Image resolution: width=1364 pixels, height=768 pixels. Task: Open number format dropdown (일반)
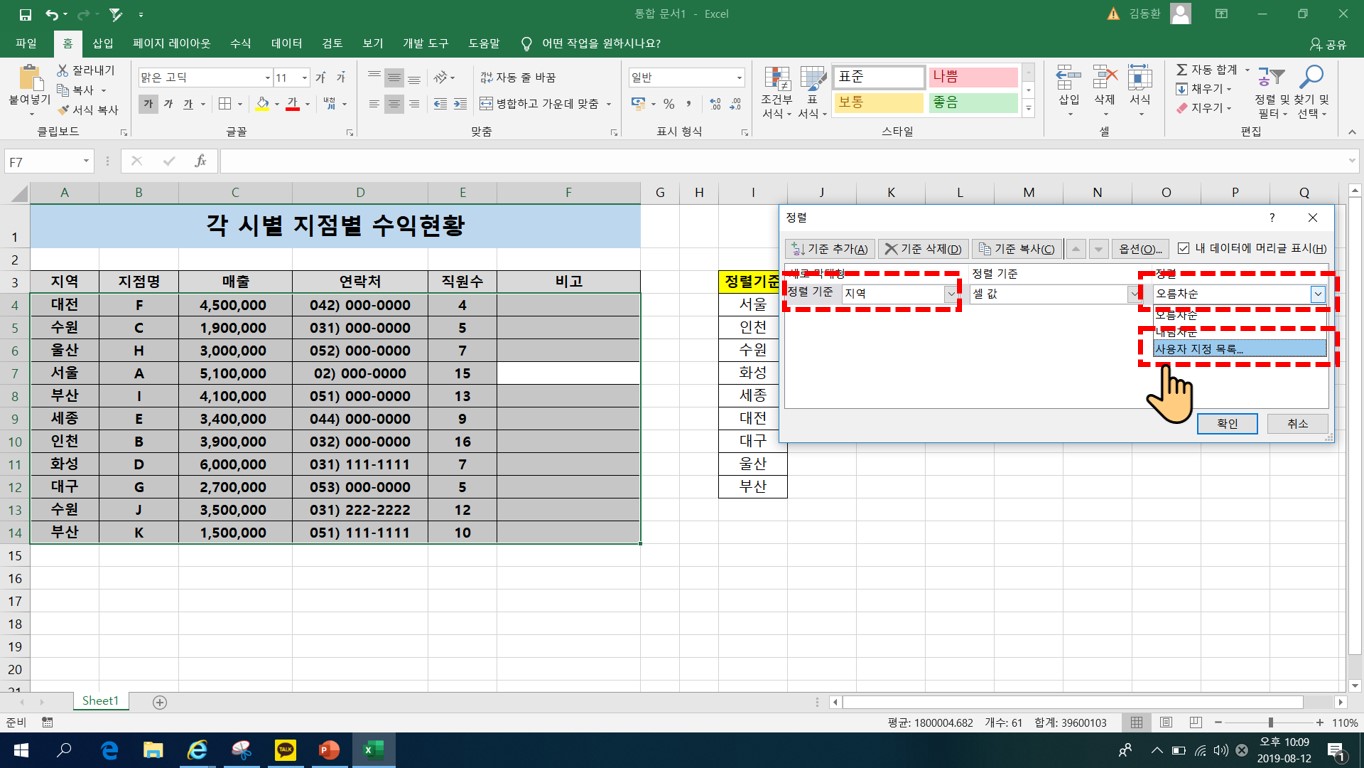[x=739, y=78]
